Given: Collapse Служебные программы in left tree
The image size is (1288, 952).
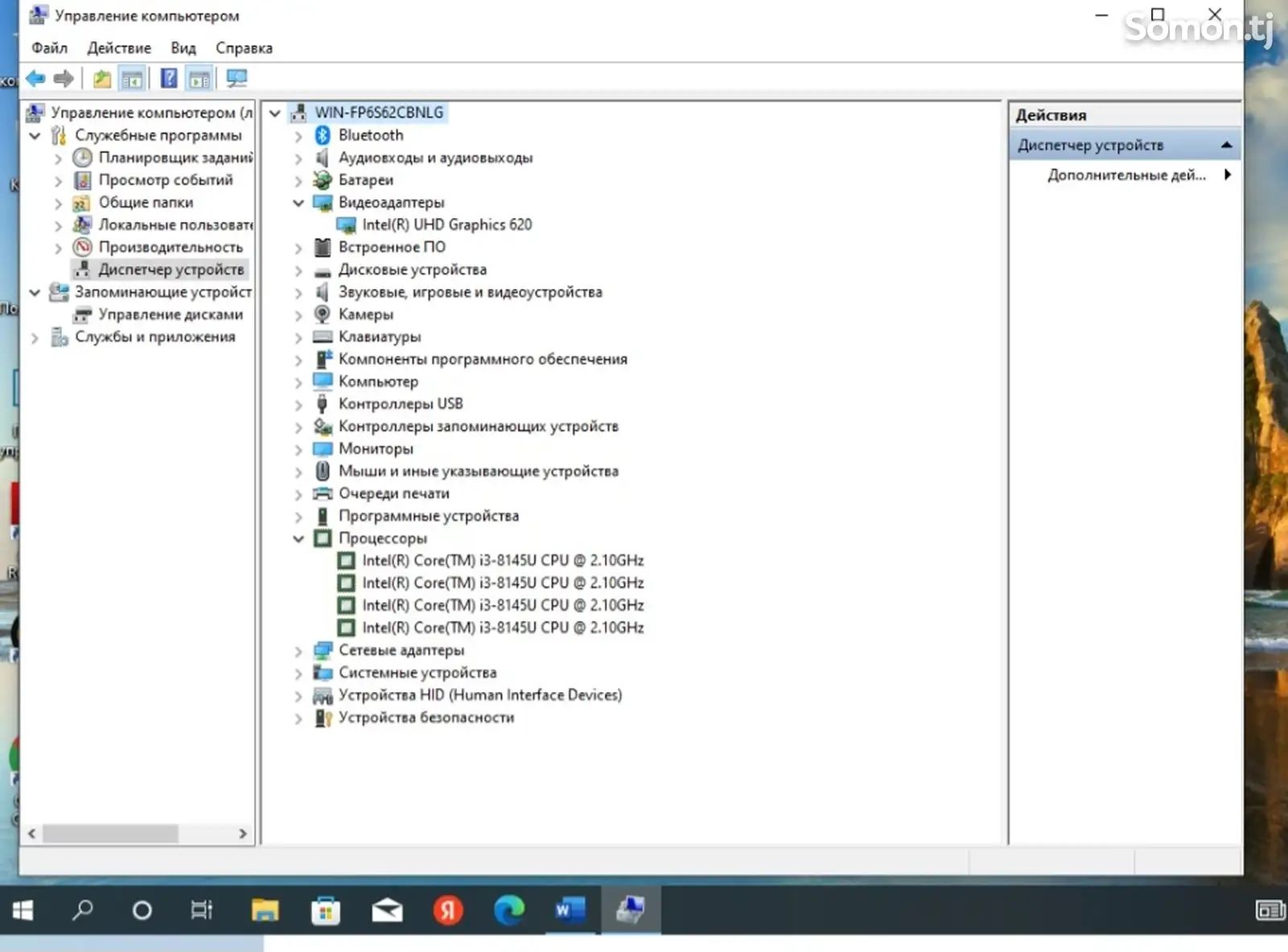Looking at the screenshot, I should pyautogui.click(x=35, y=136).
